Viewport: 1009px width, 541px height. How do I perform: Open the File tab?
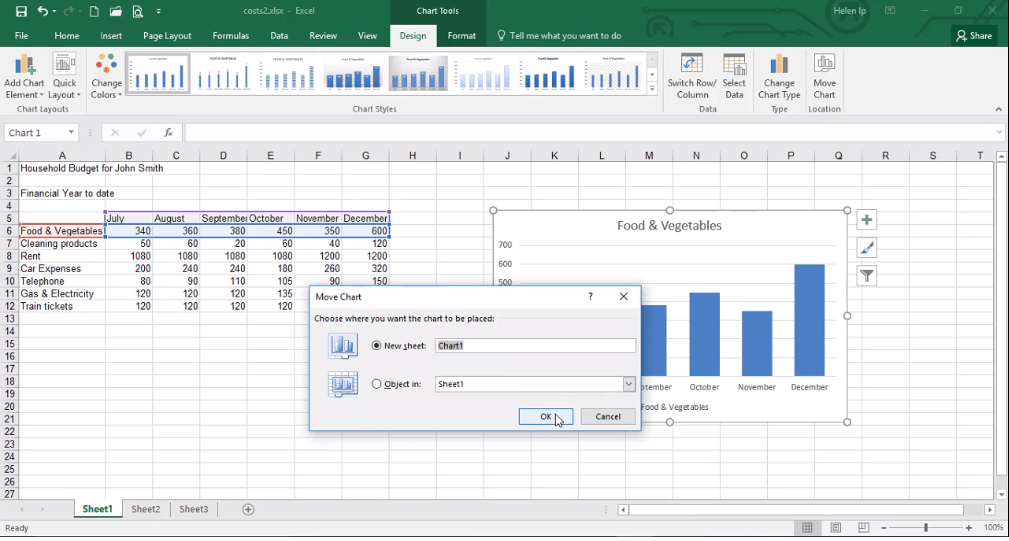coord(21,36)
